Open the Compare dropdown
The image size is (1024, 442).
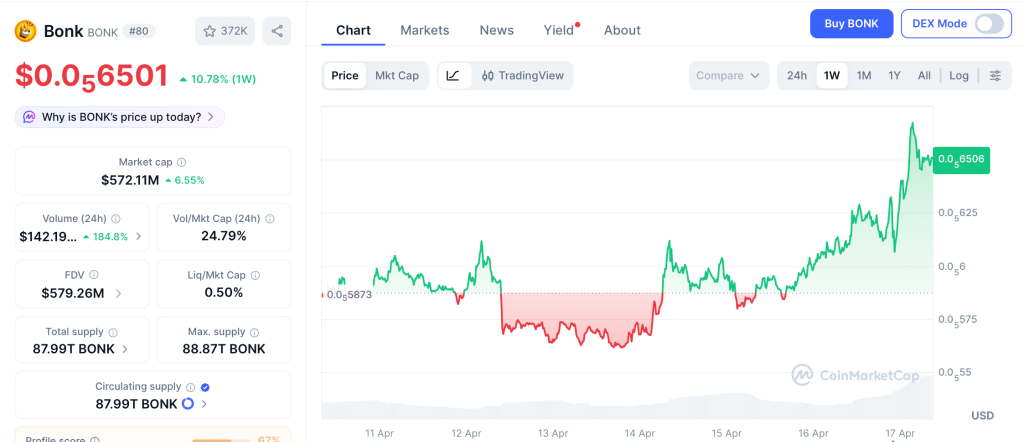click(x=728, y=76)
